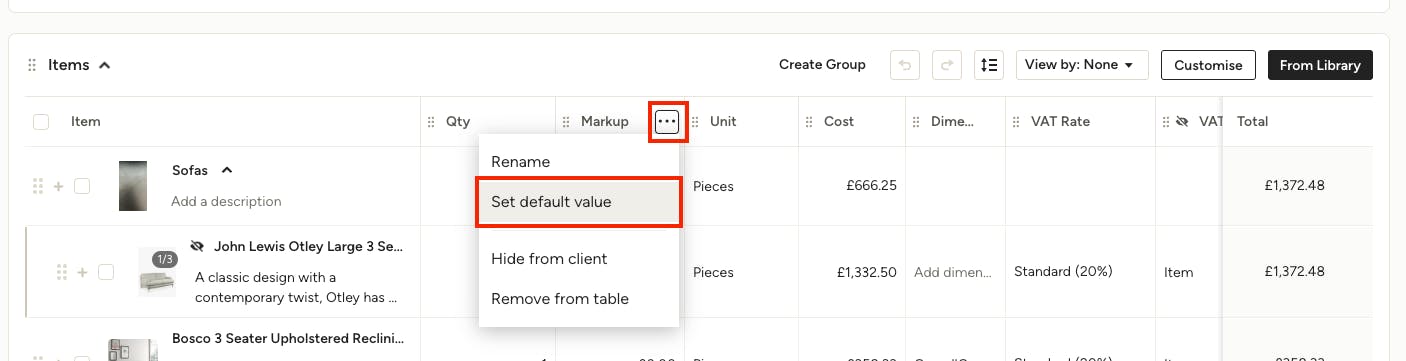Click the Markup column drag handle
Image resolution: width=1406 pixels, height=361 pixels.
tap(567, 122)
